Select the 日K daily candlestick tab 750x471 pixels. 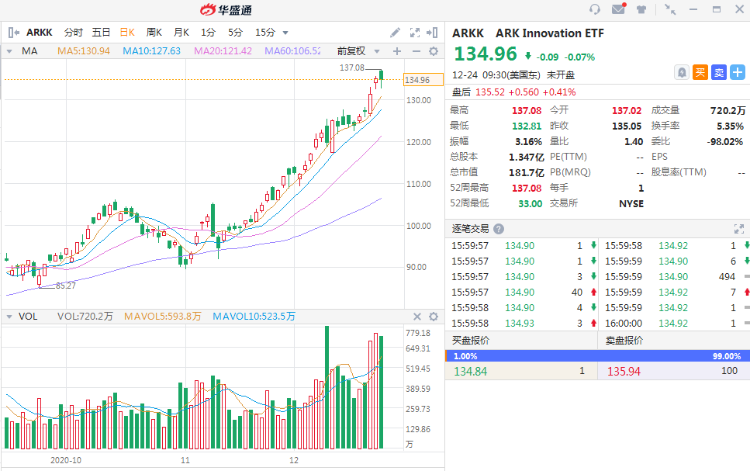127,33
